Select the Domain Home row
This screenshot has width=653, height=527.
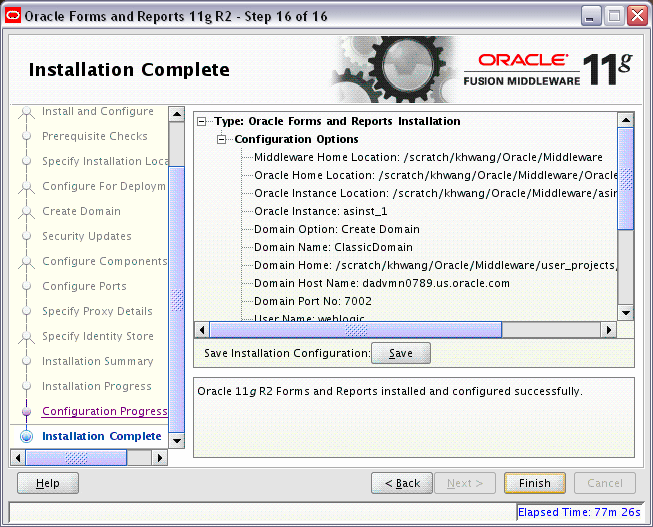point(436,265)
